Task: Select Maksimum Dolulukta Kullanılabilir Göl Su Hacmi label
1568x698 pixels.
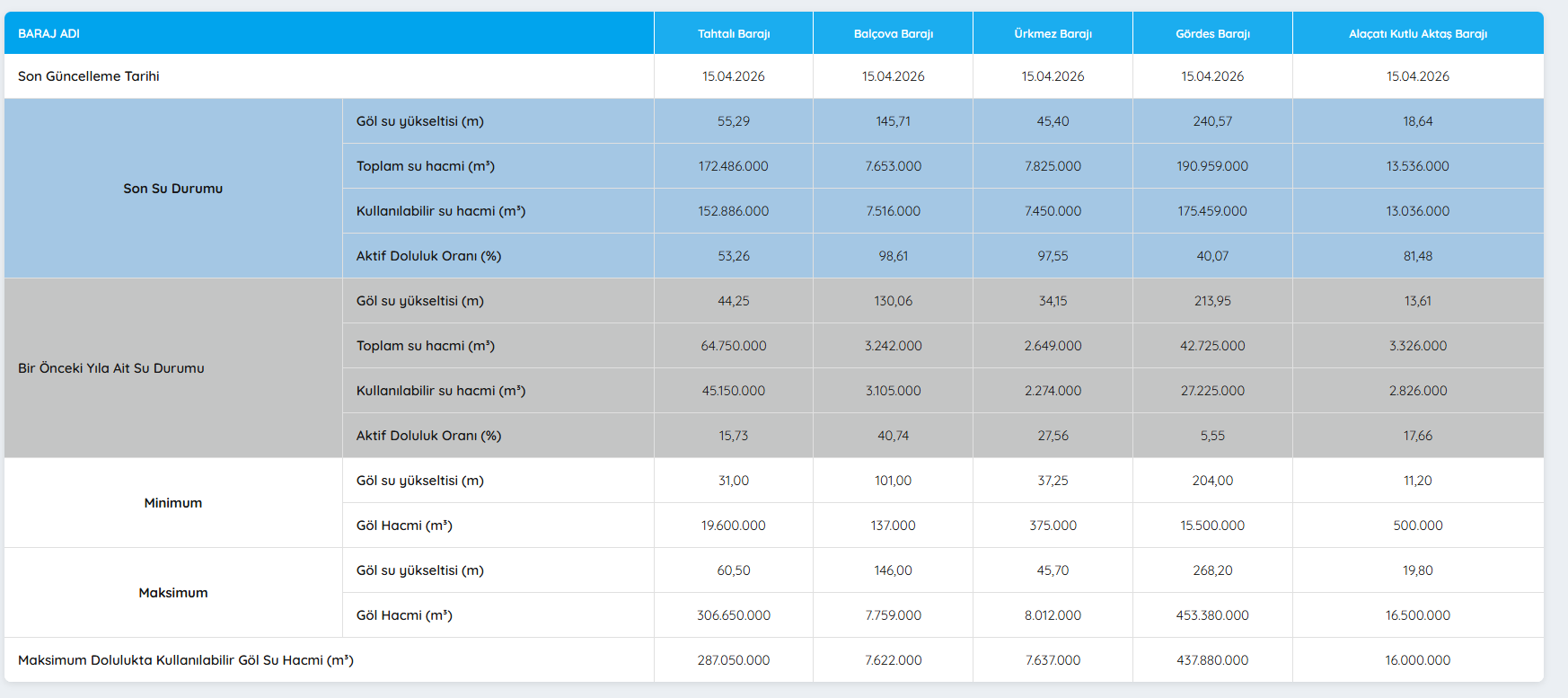Action: [x=186, y=660]
